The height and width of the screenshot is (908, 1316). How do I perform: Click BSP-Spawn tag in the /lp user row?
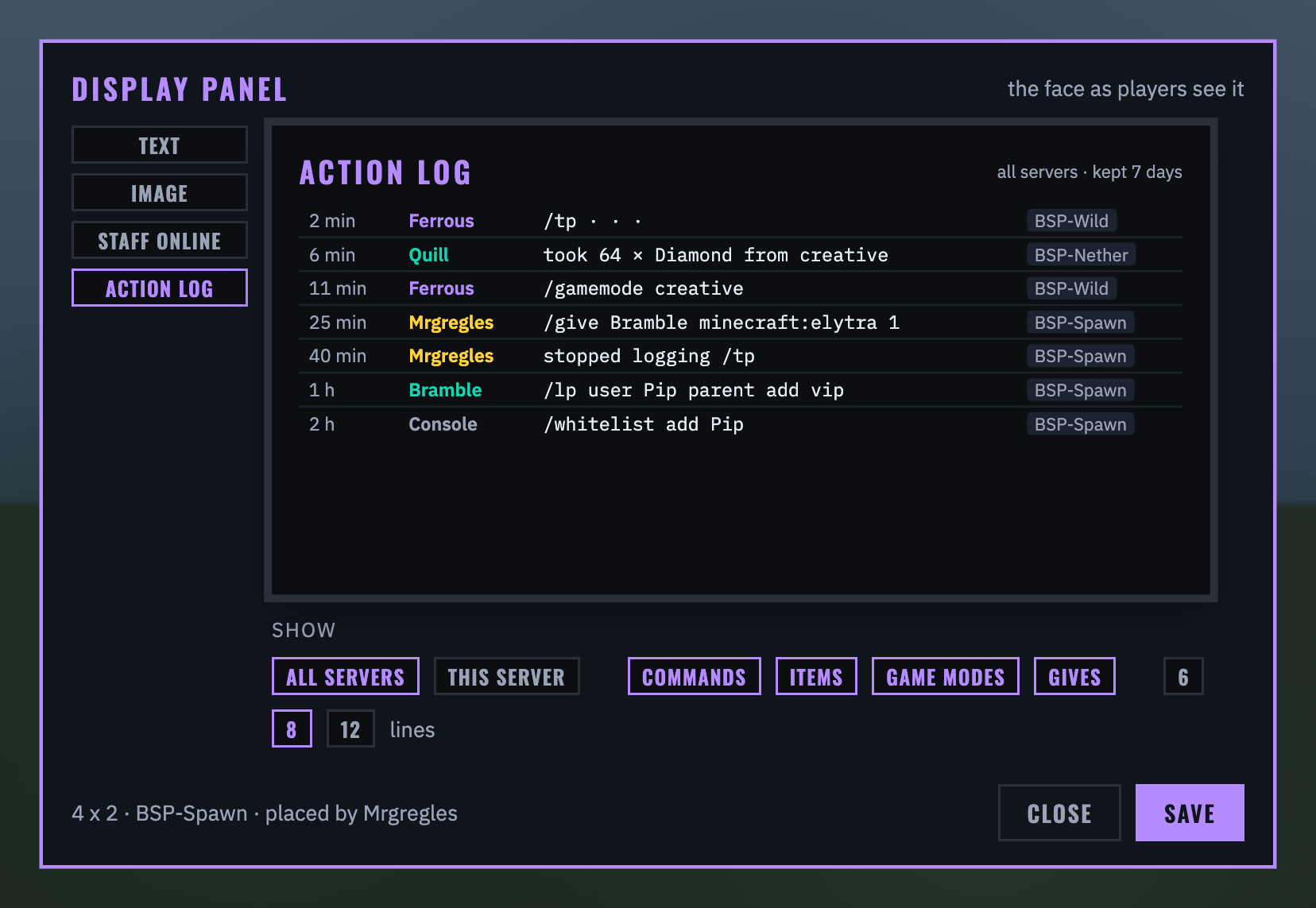point(1080,390)
